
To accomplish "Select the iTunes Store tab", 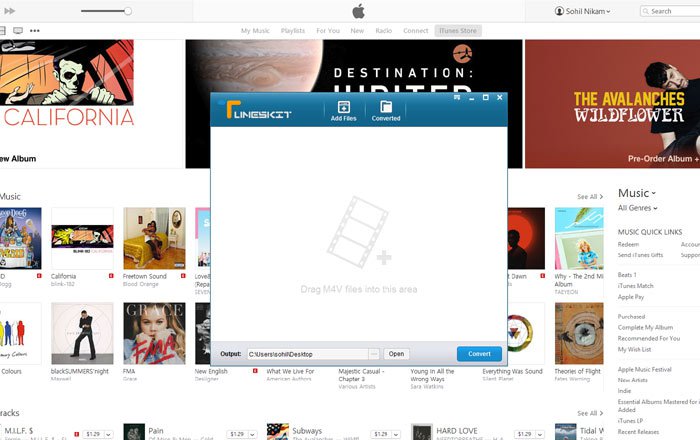I will pos(458,31).
